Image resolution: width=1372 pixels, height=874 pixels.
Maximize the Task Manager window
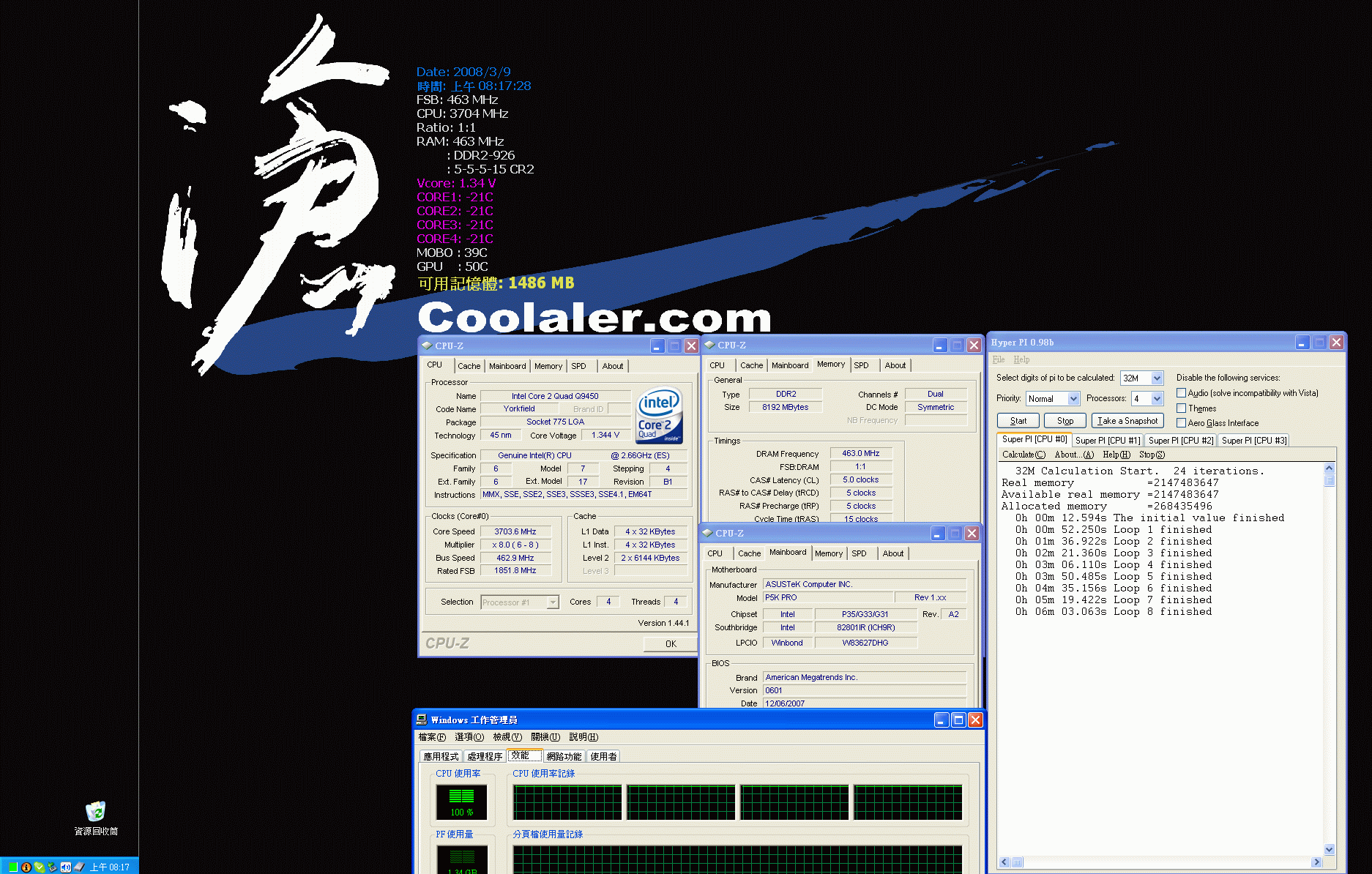click(958, 720)
